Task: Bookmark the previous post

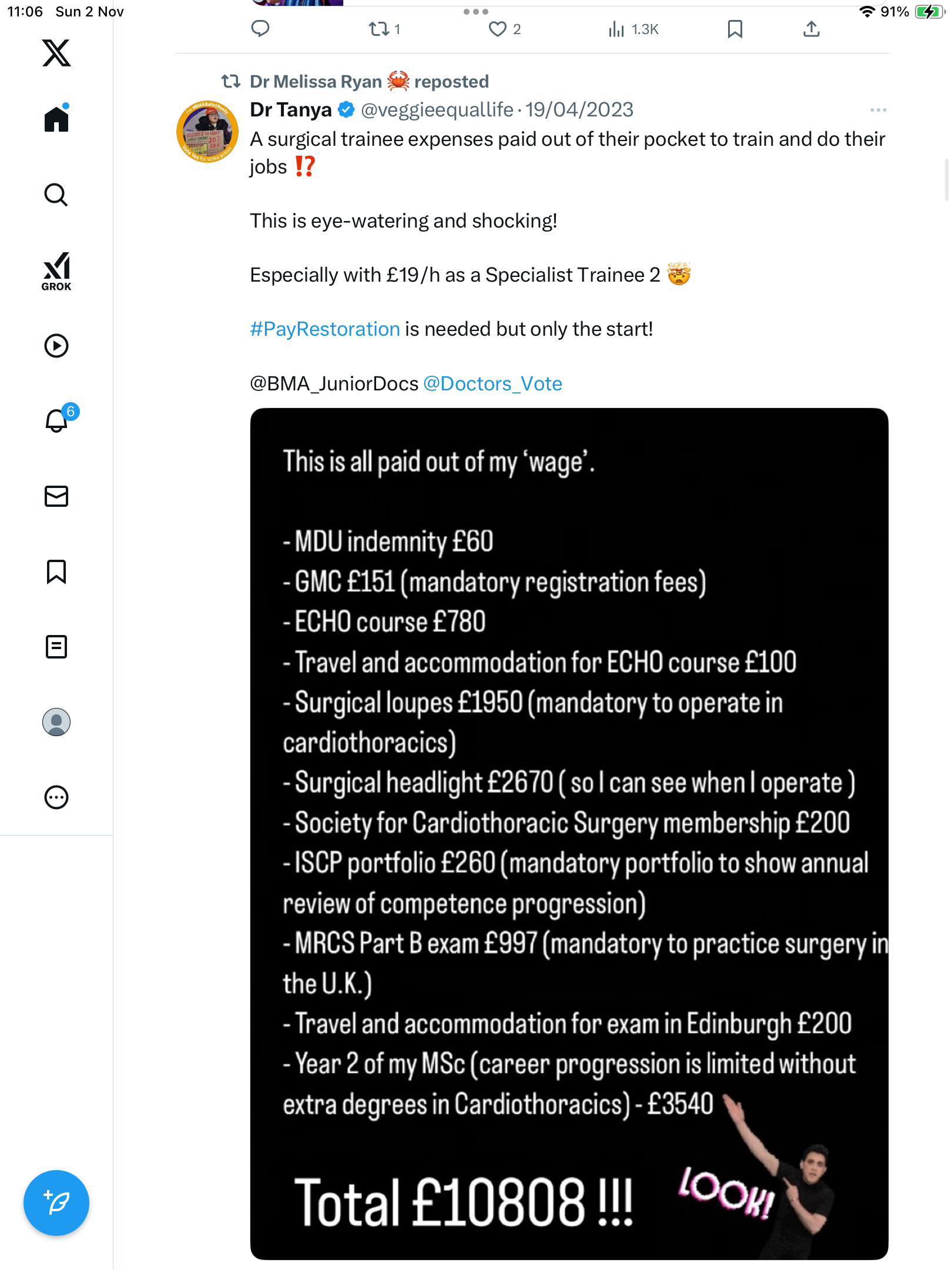Action: [735, 29]
